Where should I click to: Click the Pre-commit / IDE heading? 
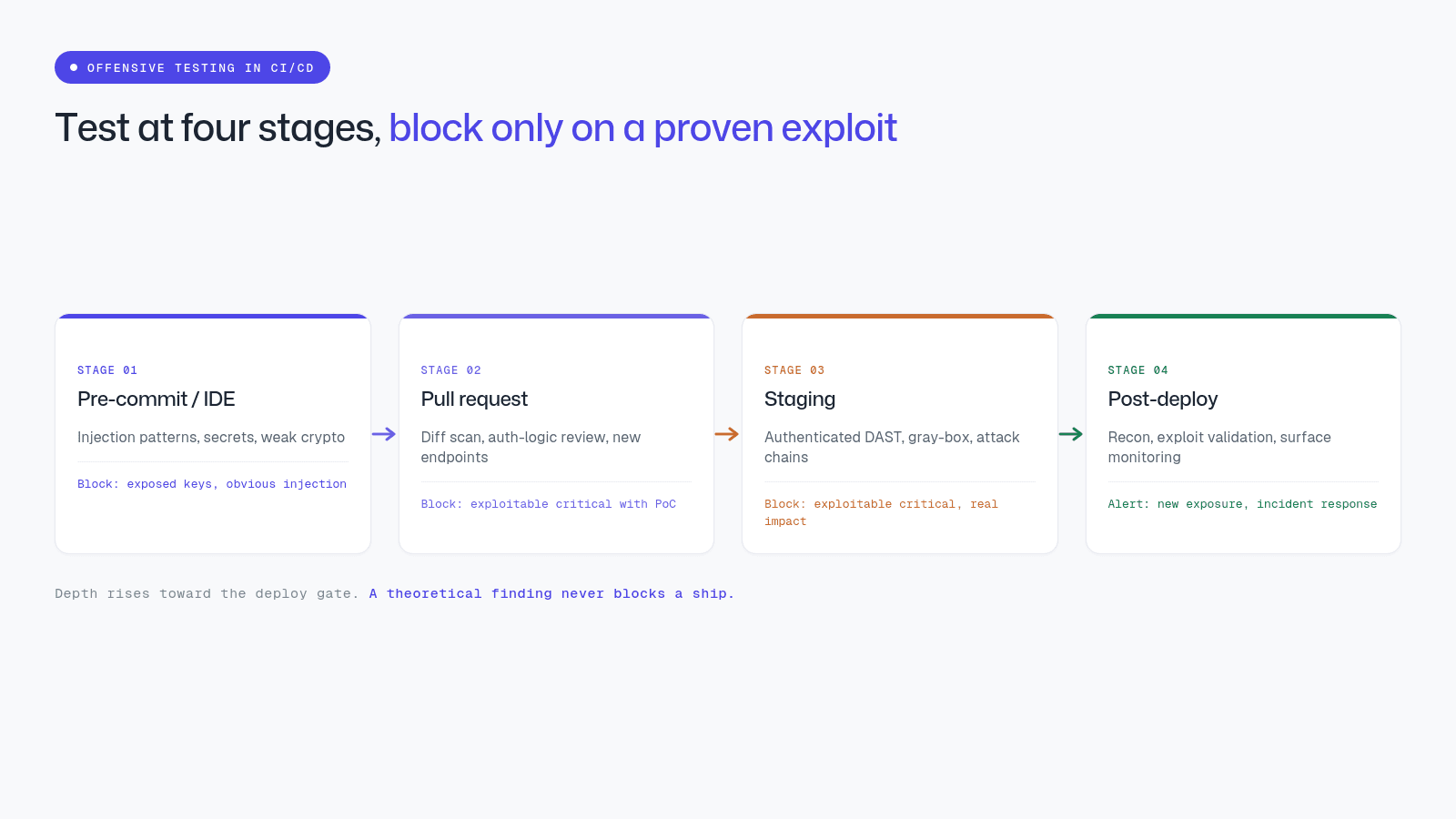[x=157, y=399]
